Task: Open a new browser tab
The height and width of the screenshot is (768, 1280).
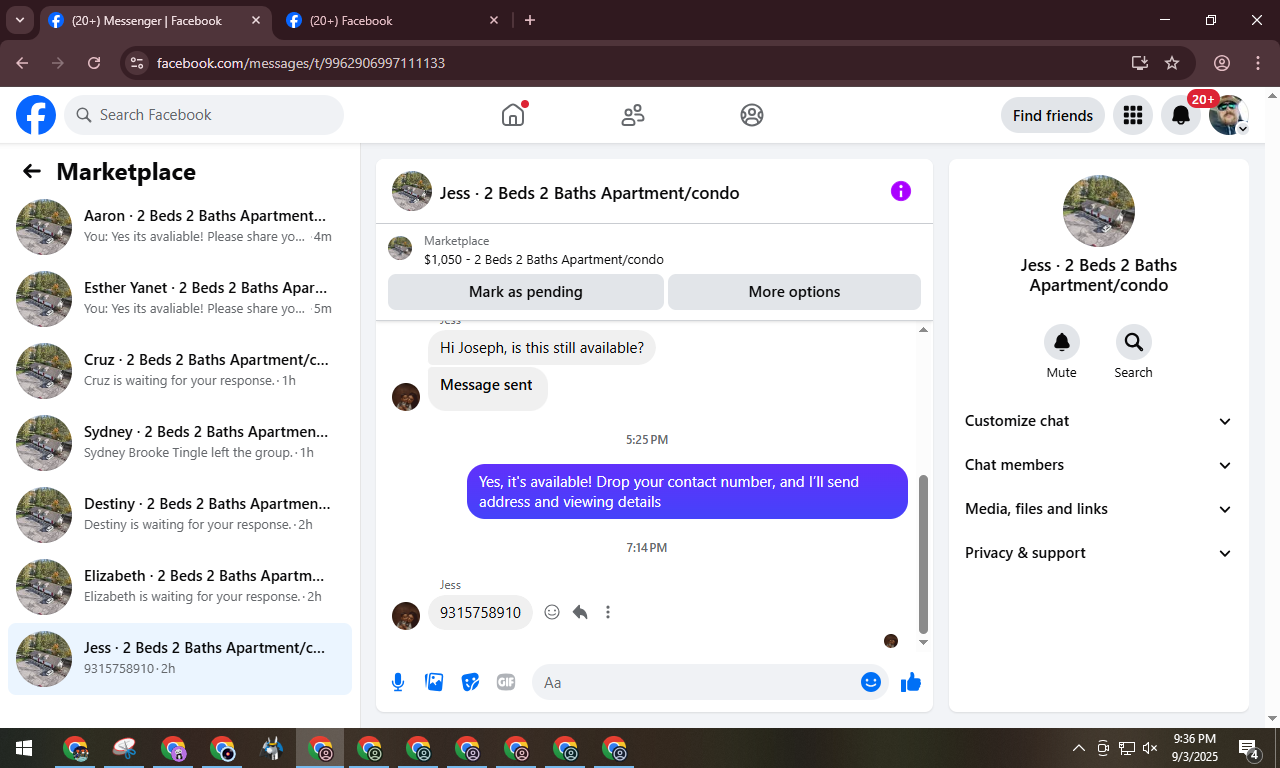Action: (530, 20)
